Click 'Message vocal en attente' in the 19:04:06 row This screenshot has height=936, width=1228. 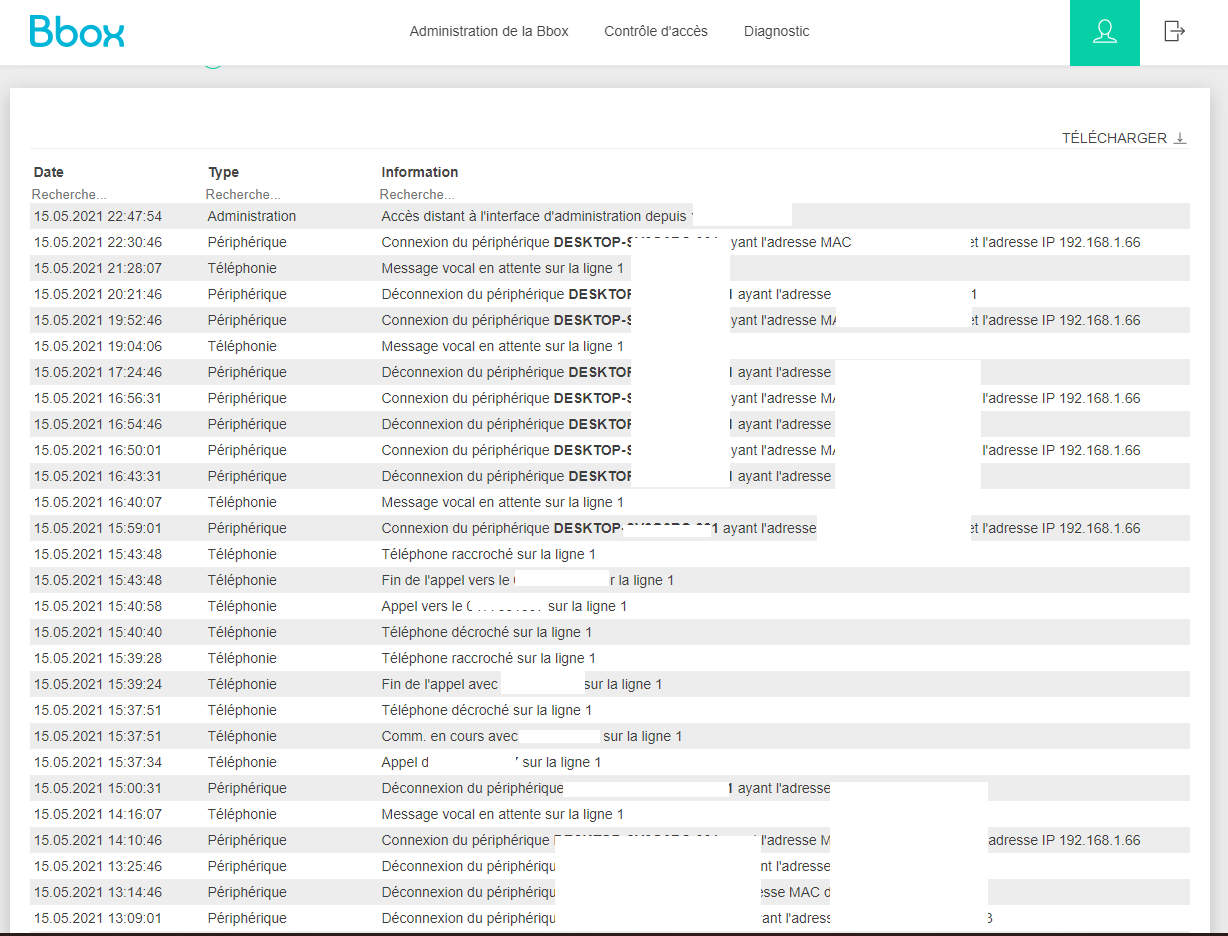tap(503, 346)
